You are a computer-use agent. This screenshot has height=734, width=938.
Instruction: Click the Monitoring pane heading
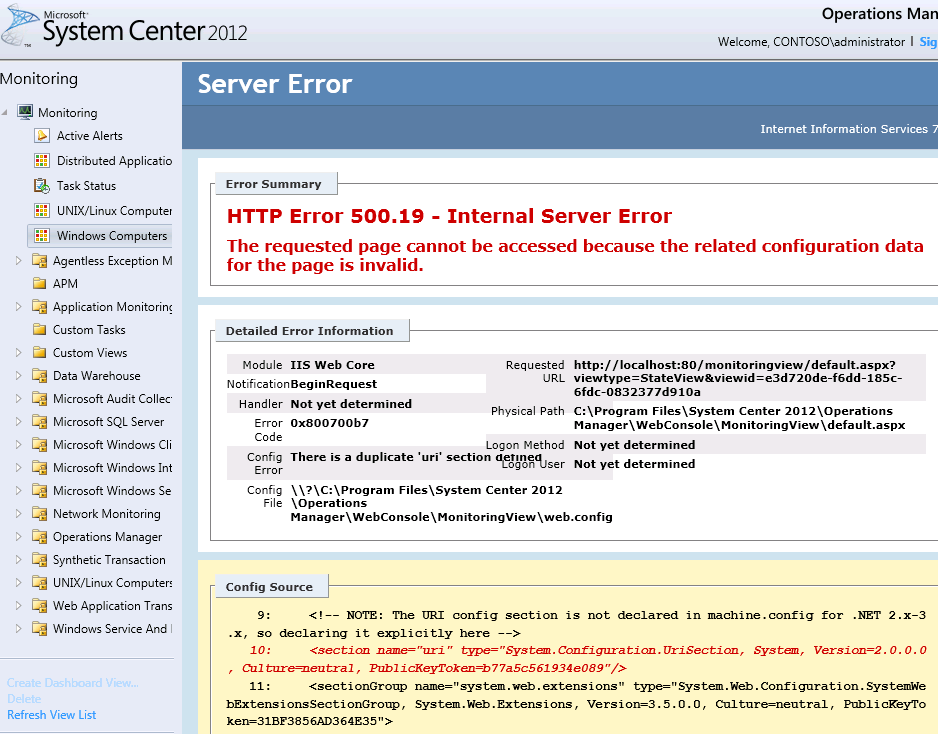(39, 78)
